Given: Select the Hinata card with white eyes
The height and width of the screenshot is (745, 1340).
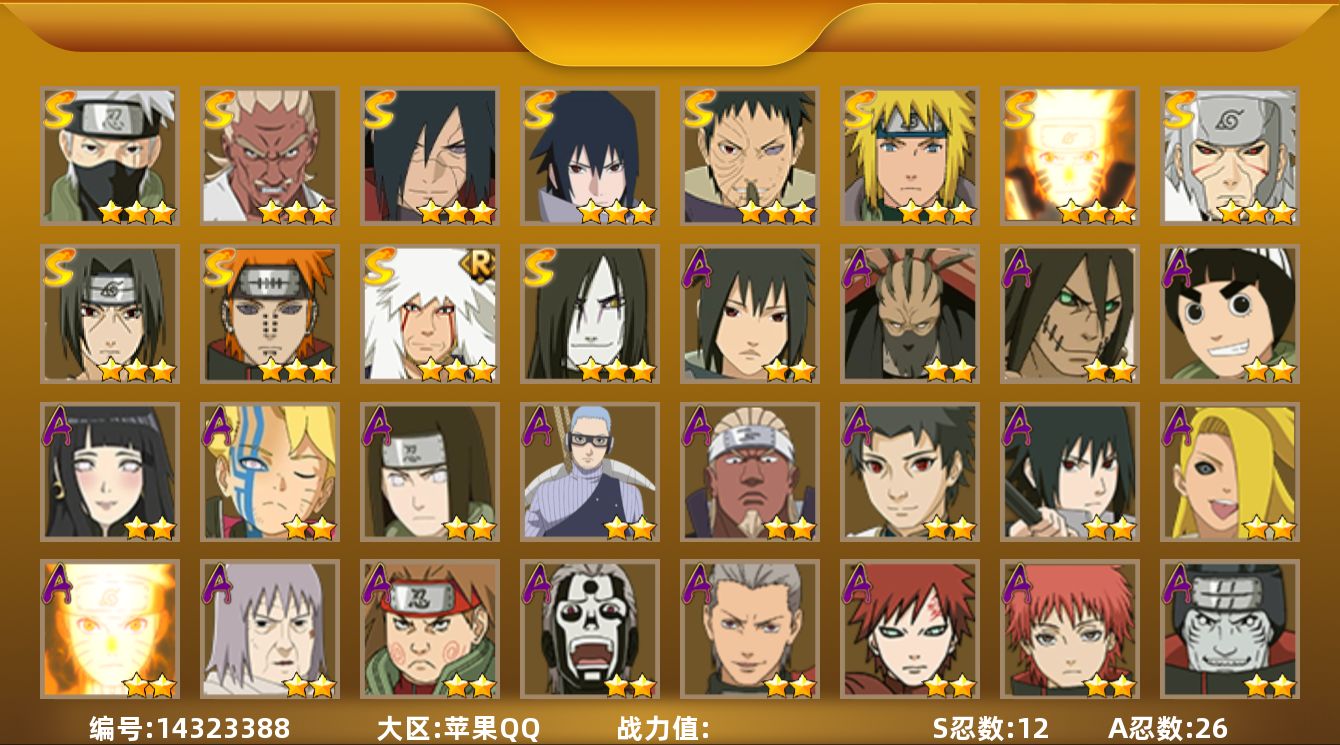Looking at the screenshot, I should click(x=109, y=472).
